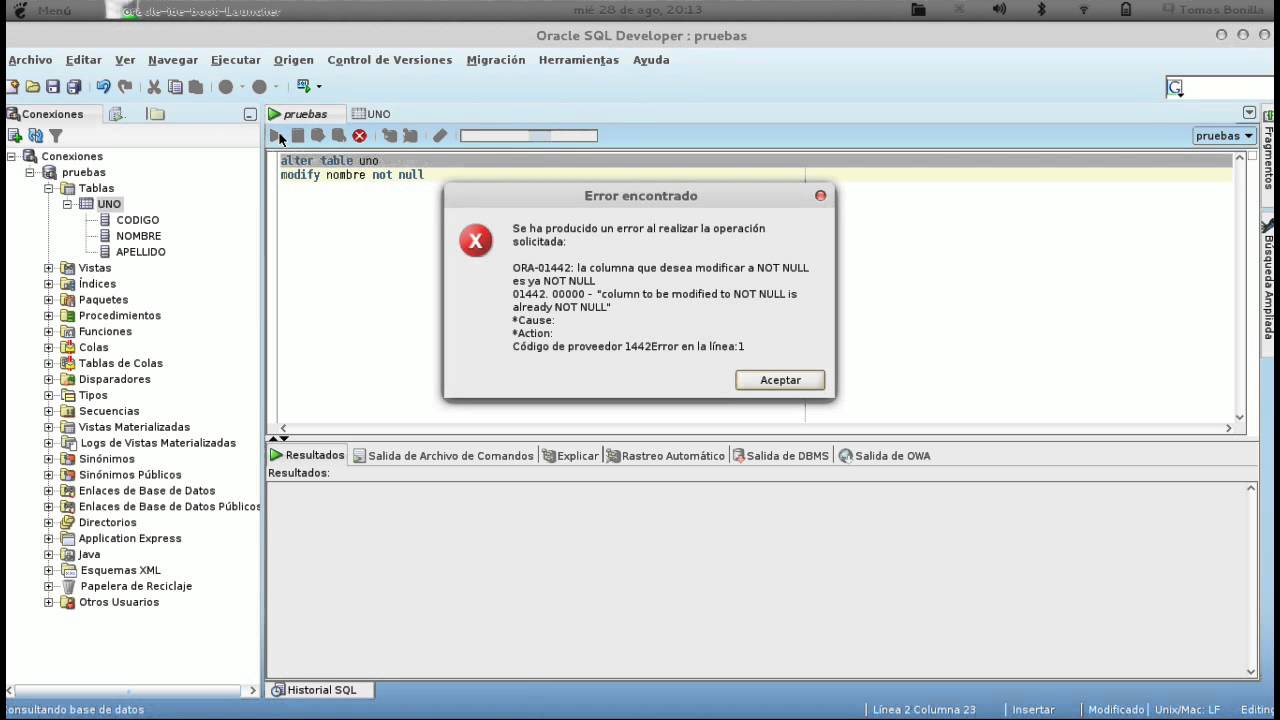Click the Filter funnel icon in Conexiones panel

pos(56,136)
